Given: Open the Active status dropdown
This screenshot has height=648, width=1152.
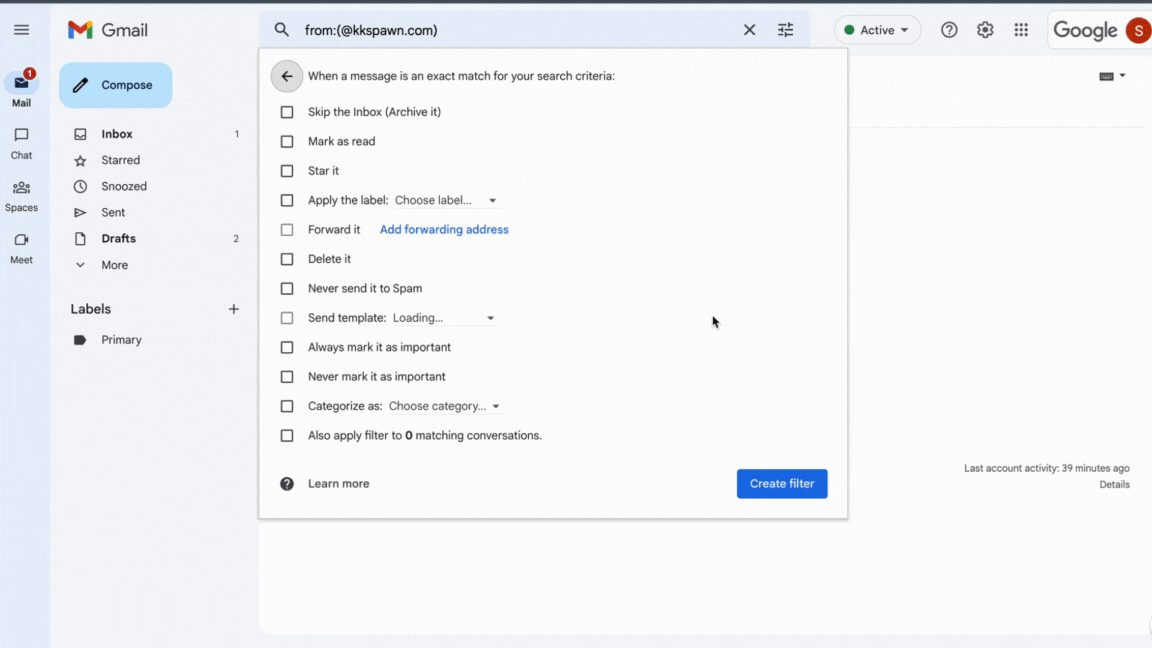Looking at the screenshot, I should click(x=876, y=30).
